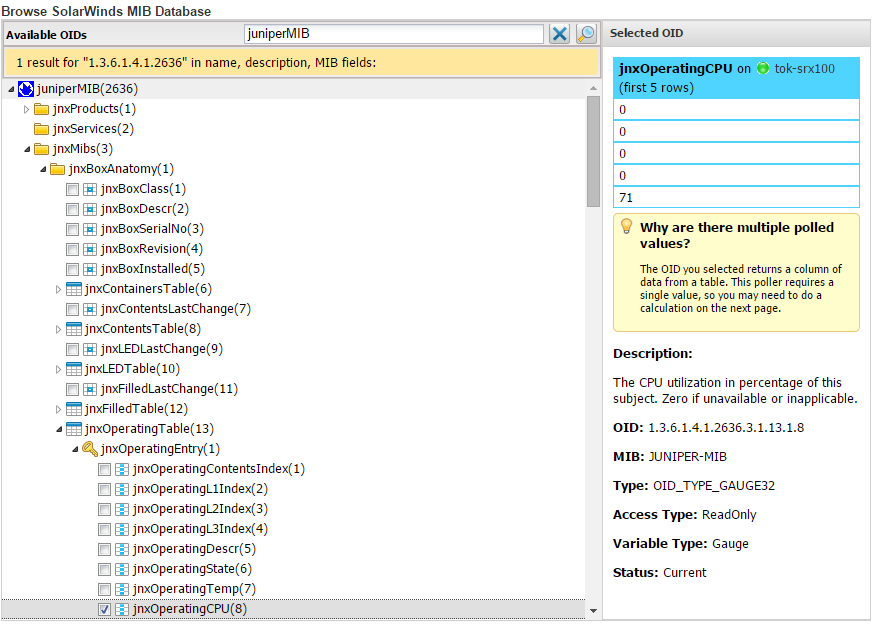This screenshot has width=881, height=625.
Task: Select the jnxLEDLastChange(9) tree item
Action: pyautogui.click(x=162, y=348)
